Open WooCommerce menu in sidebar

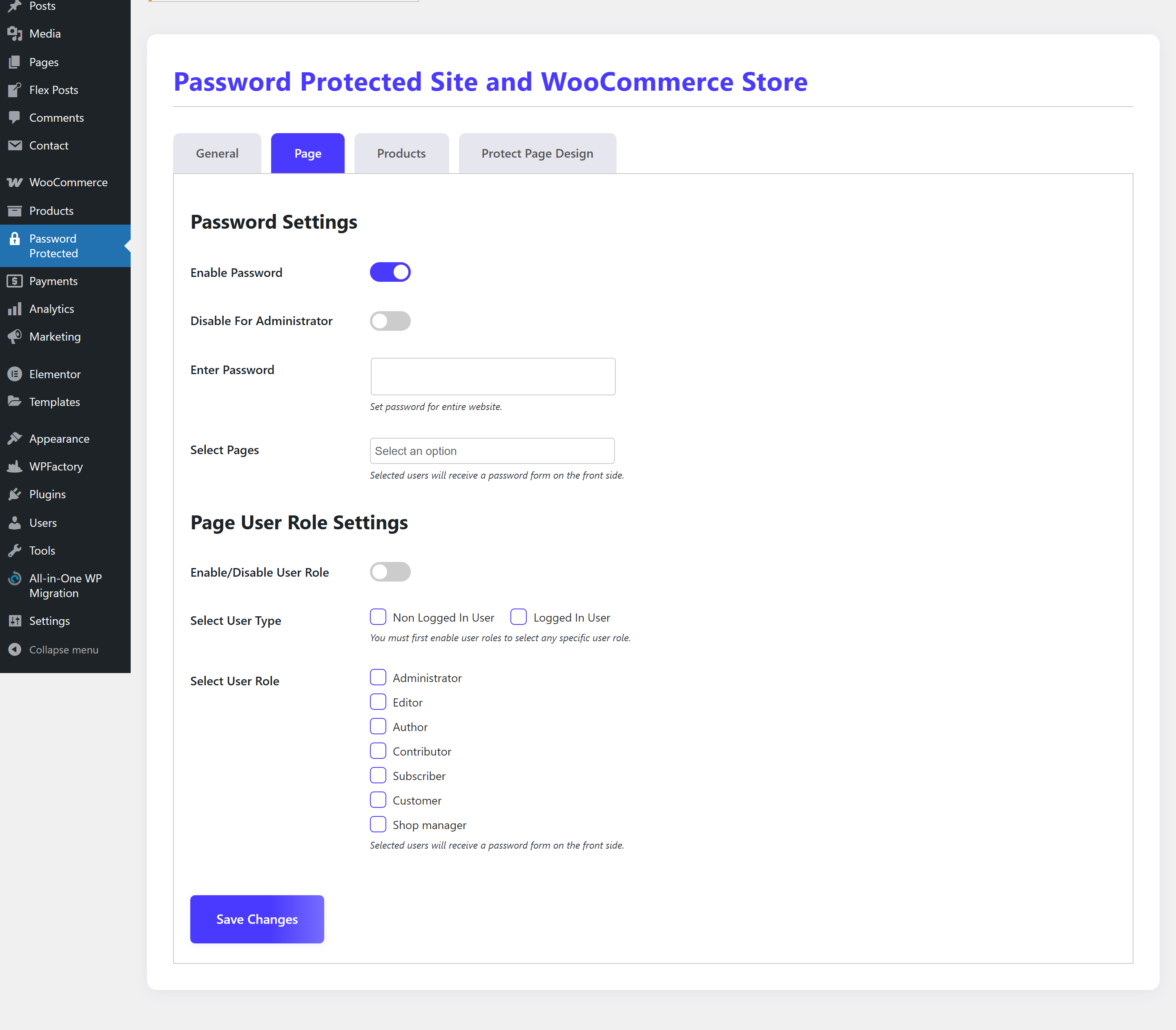click(x=65, y=182)
